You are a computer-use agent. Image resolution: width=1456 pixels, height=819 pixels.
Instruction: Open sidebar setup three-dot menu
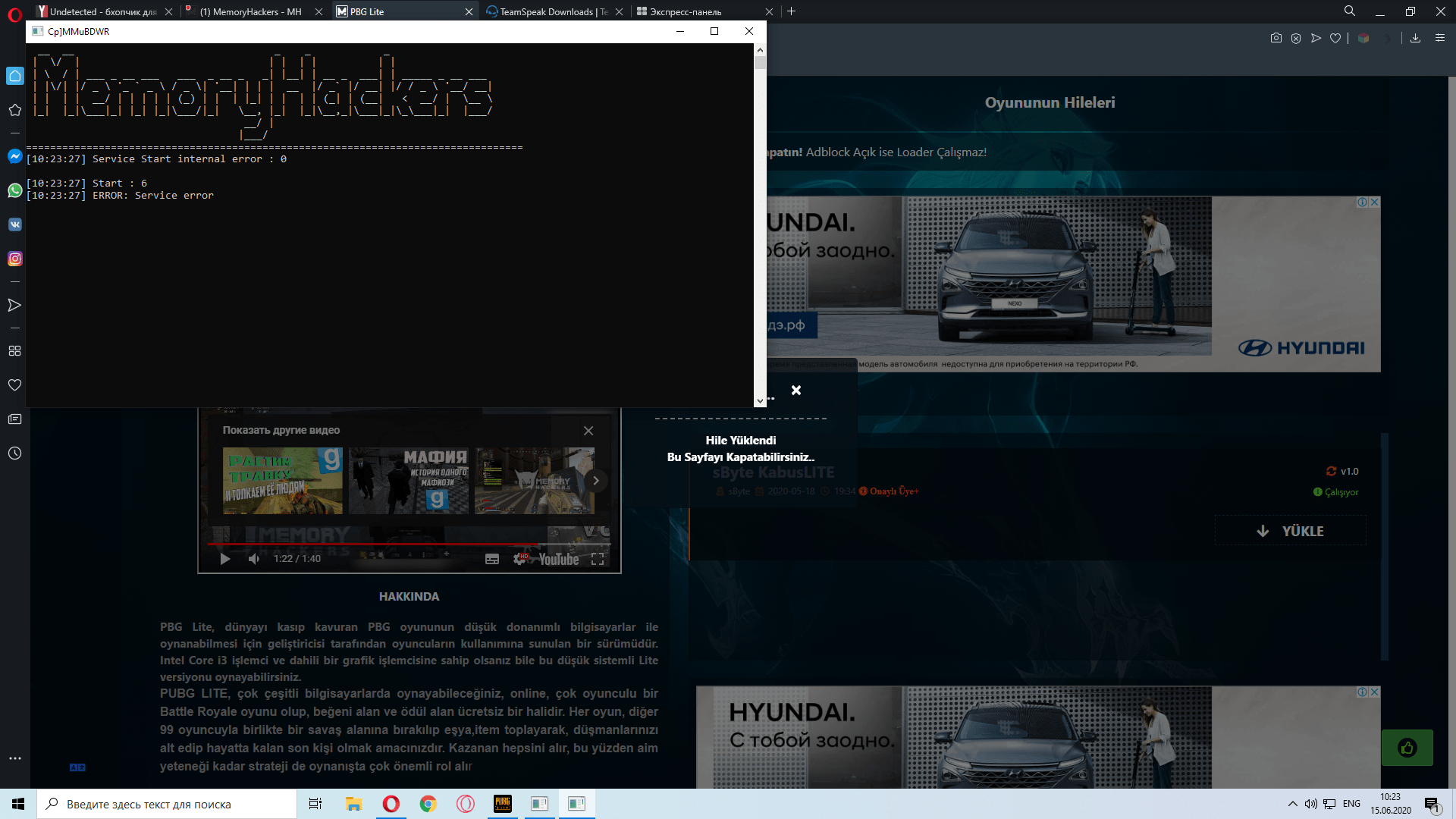pyautogui.click(x=14, y=758)
